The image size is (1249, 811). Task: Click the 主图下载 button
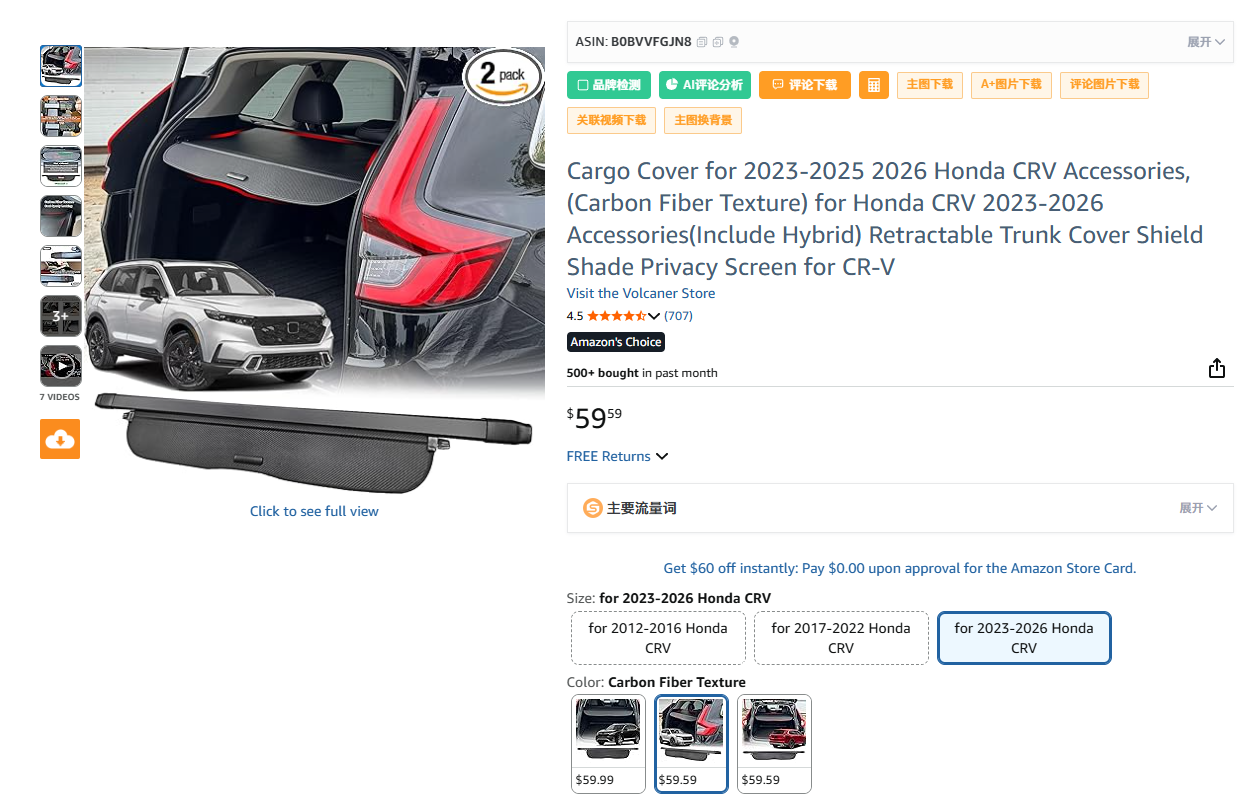coord(930,85)
